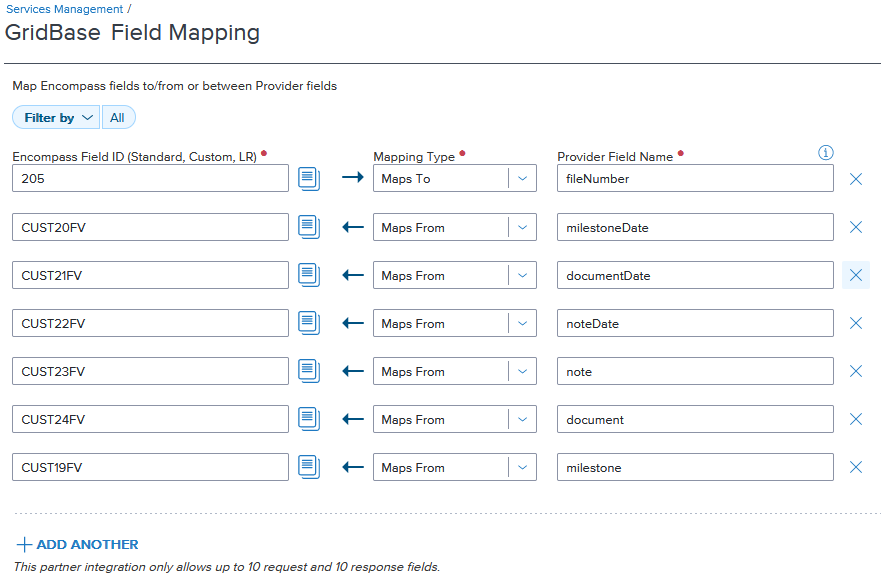Open field list icon beside CUST24FV

click(x=309, y=419)
